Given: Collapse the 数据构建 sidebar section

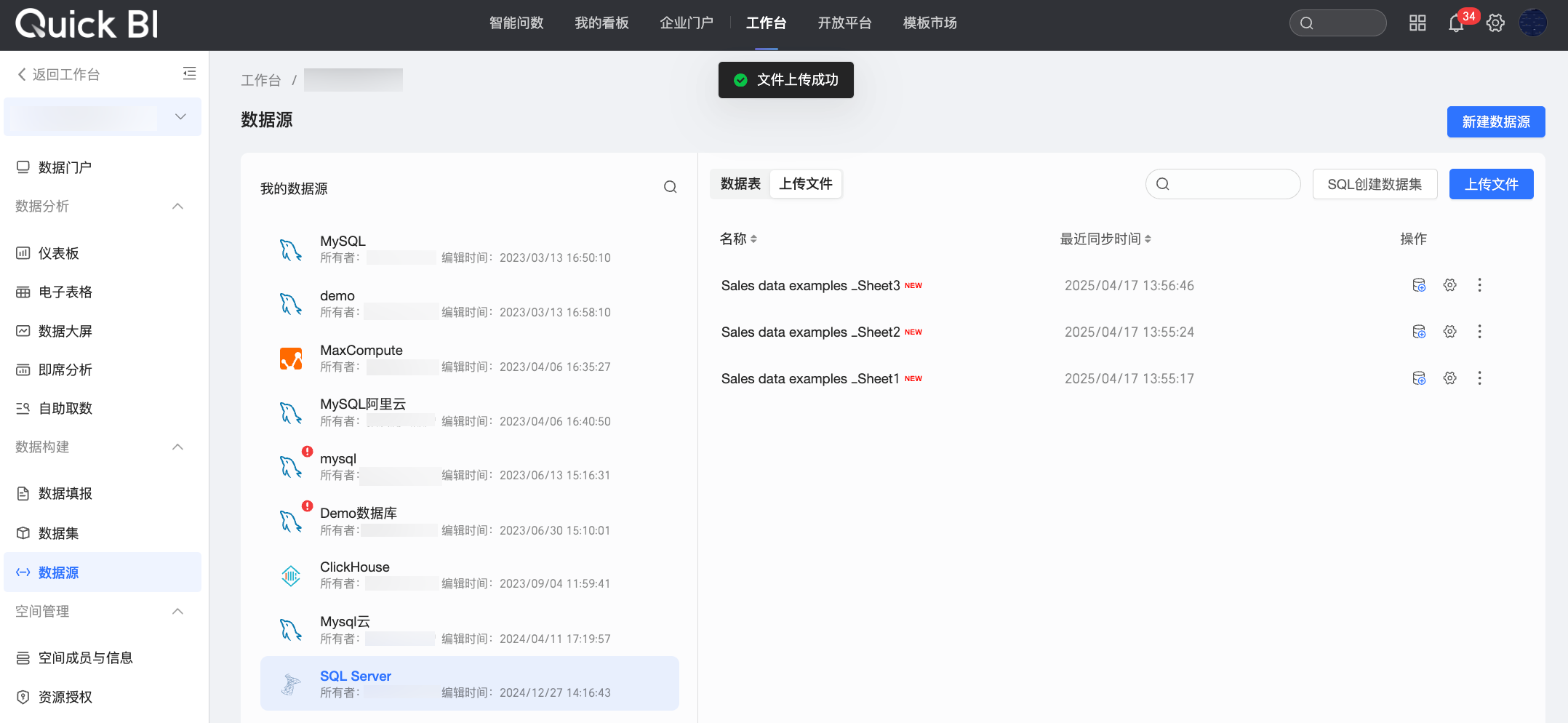Looking at the screenshot, I should [x=177, y=447].
